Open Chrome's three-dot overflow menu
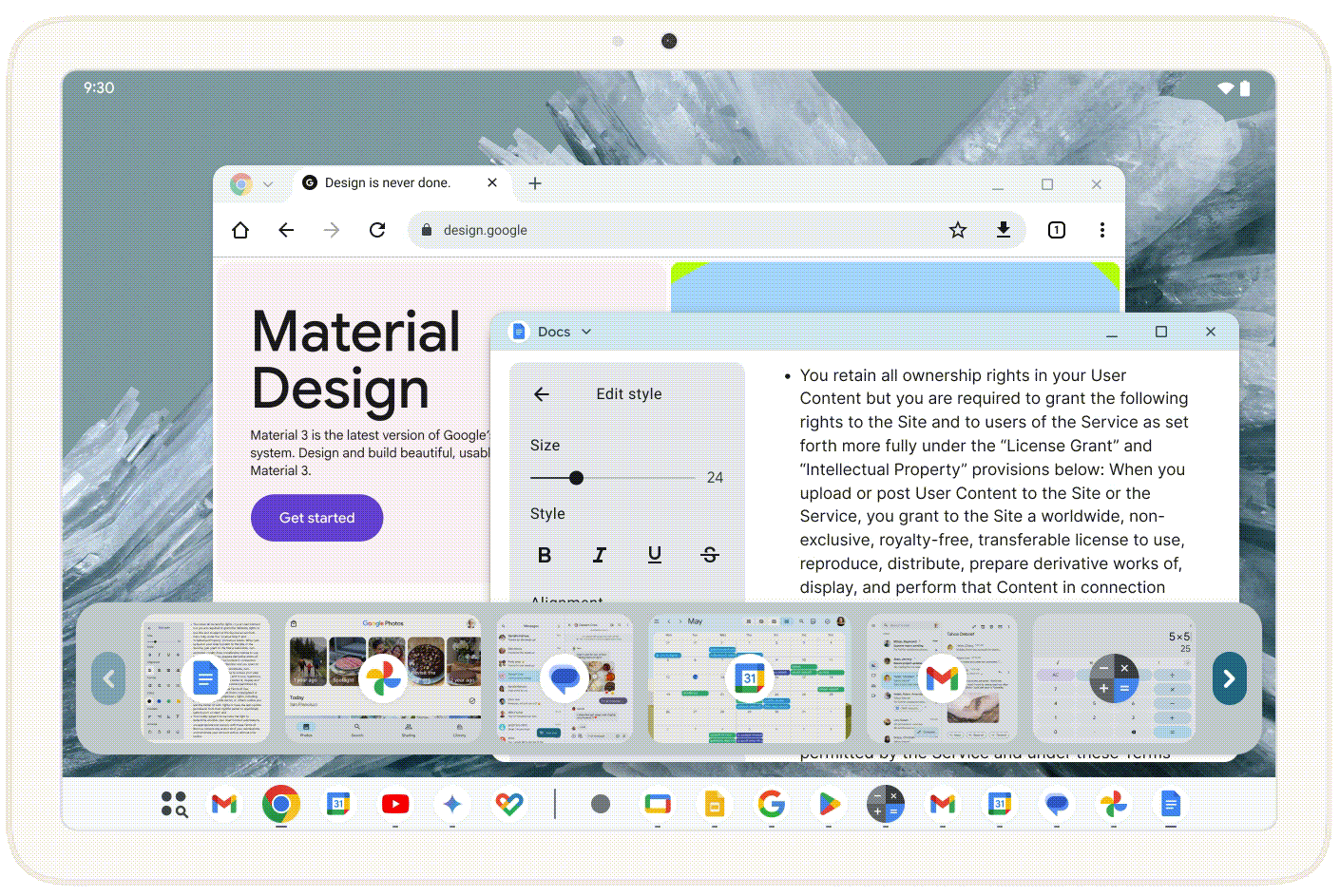 pyautogui.click(x=1101, y=230)
